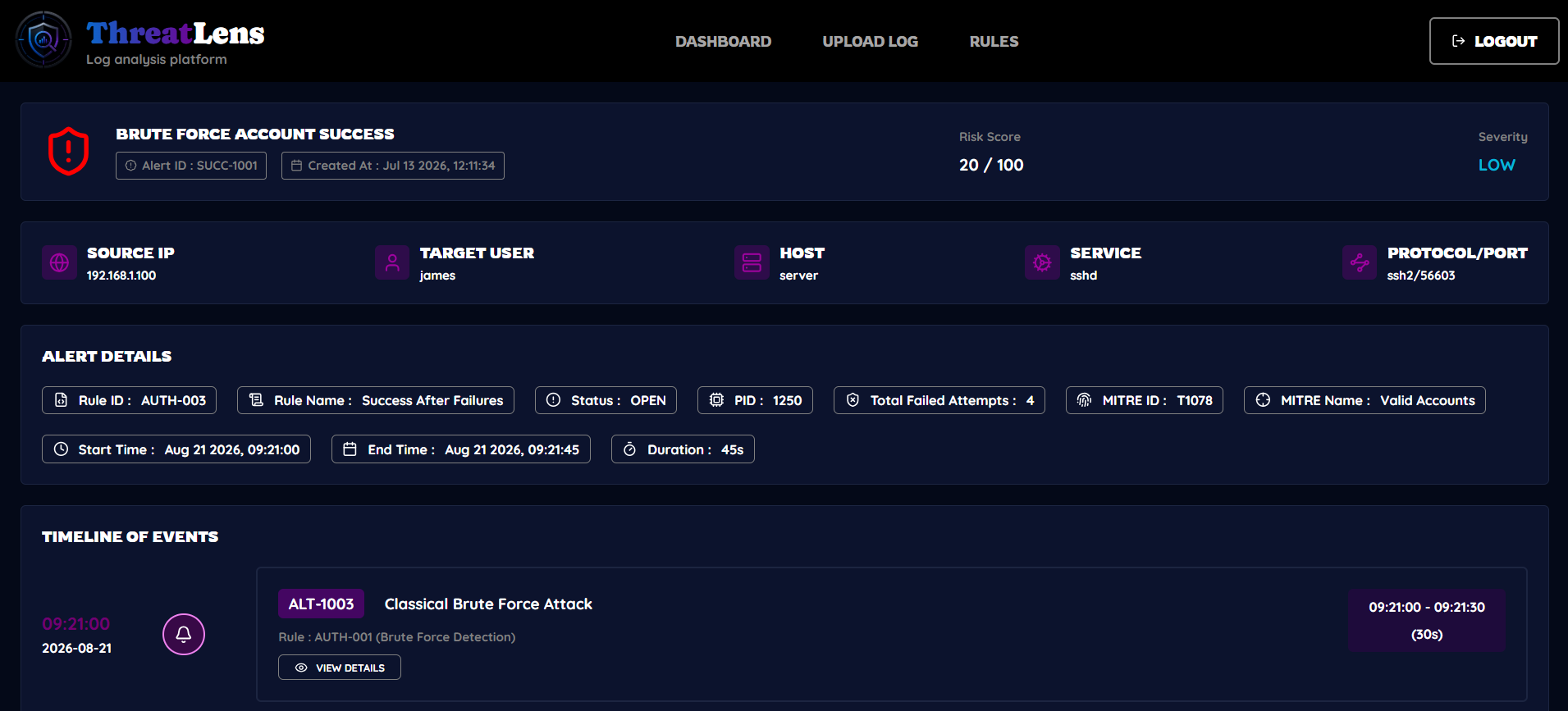This screenshot has width=1568, height=711.
Task: Click the 09:21:00 - 09:21:30 time range box
Action: [x=1427, y=620]
